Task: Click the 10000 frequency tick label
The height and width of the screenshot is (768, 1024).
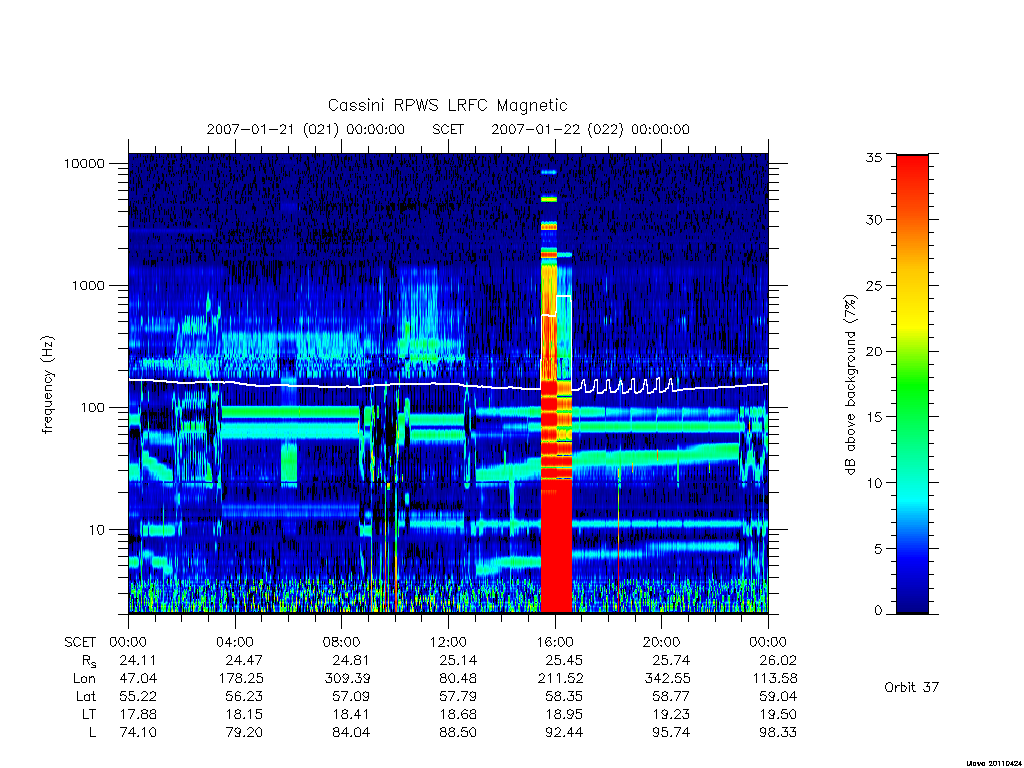Action: [84, 163]
